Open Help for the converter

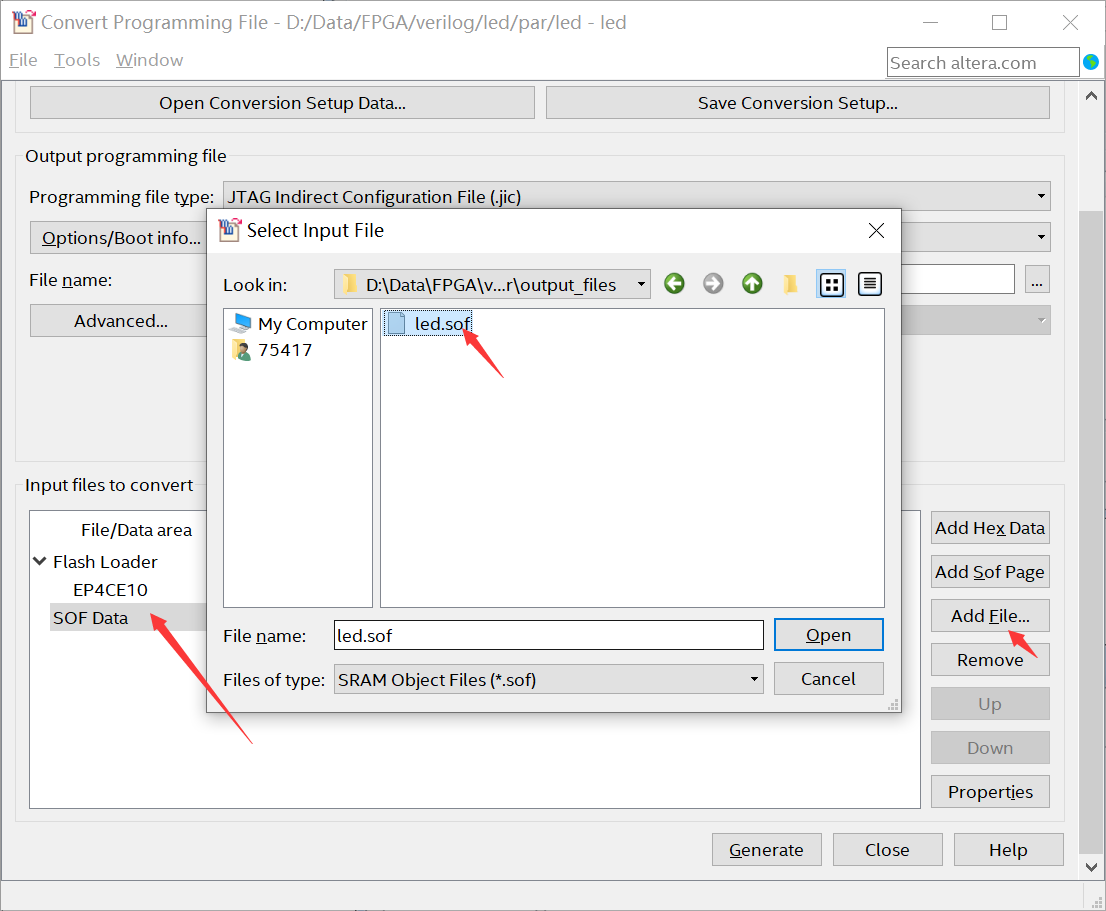[1009, 850]
